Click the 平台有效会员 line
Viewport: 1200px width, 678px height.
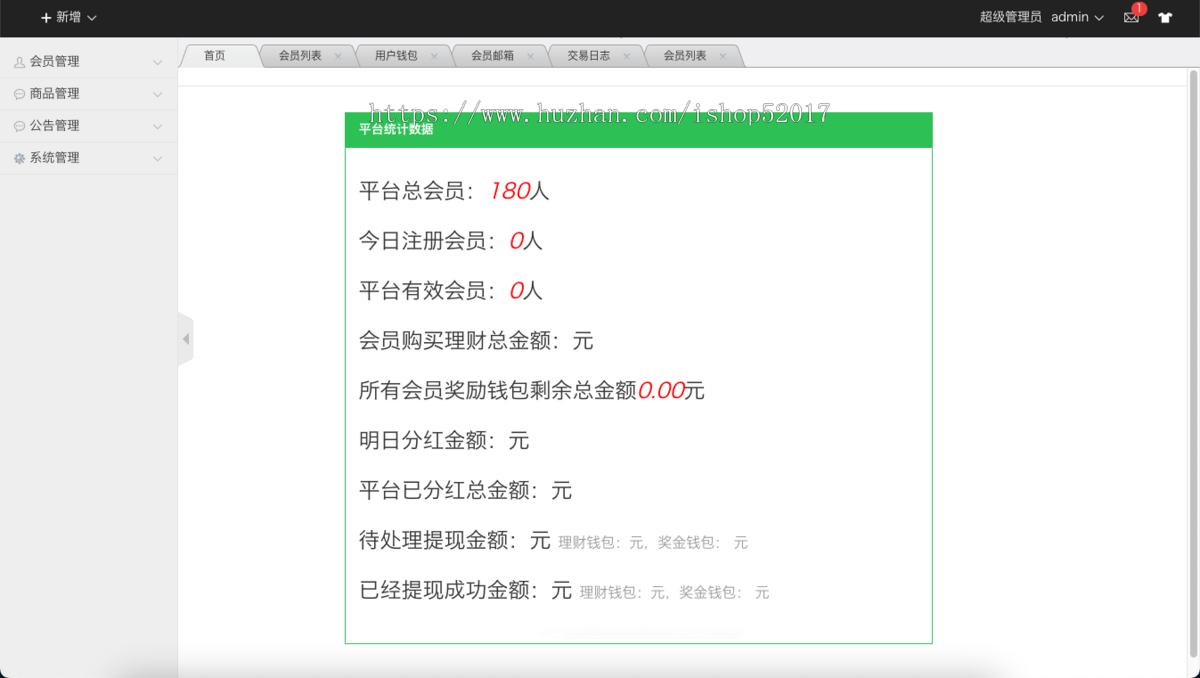(451, 291)
